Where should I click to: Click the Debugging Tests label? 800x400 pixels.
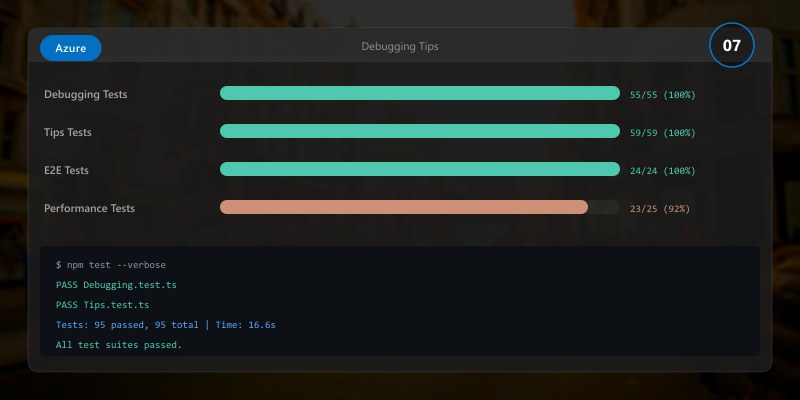coord(85,94)
